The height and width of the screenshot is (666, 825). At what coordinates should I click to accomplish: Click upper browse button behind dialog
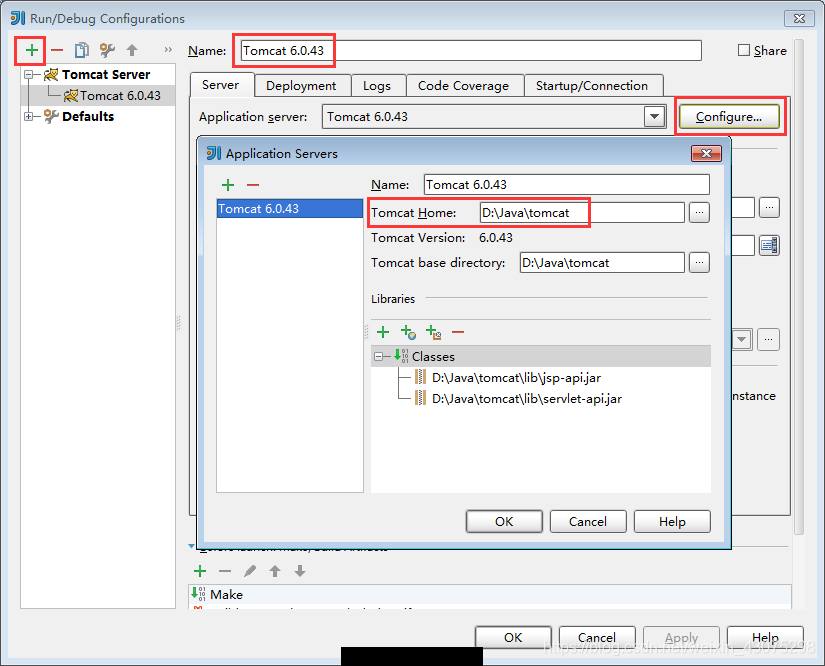769,207
